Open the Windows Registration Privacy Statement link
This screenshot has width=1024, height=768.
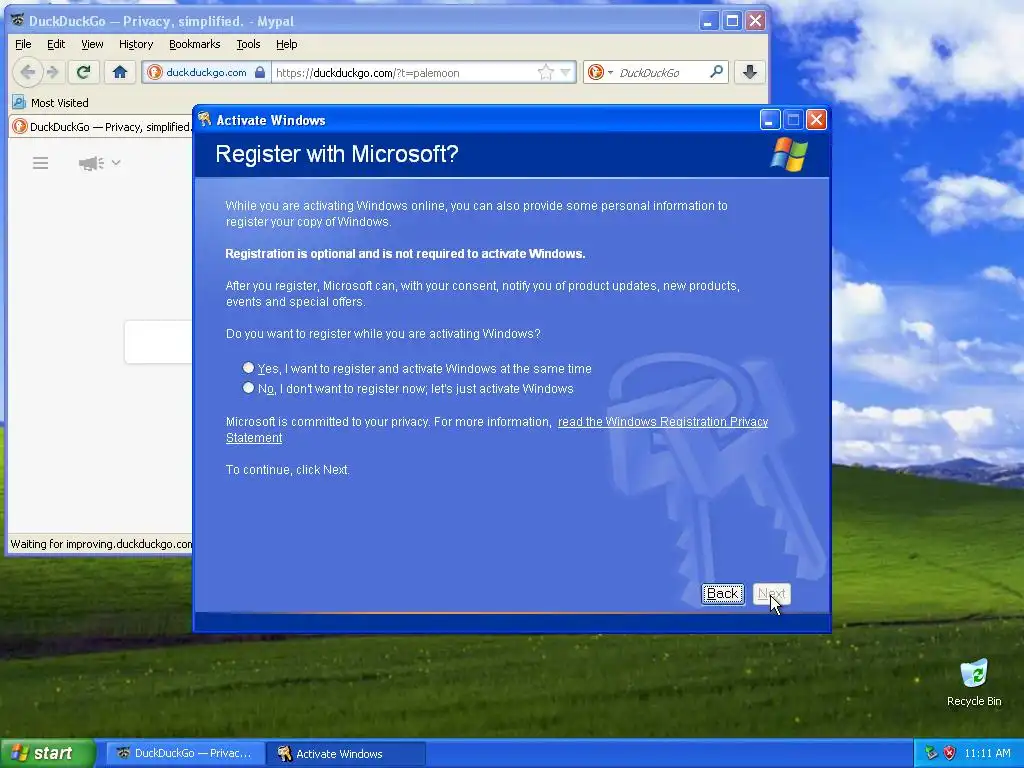point(497,430)
